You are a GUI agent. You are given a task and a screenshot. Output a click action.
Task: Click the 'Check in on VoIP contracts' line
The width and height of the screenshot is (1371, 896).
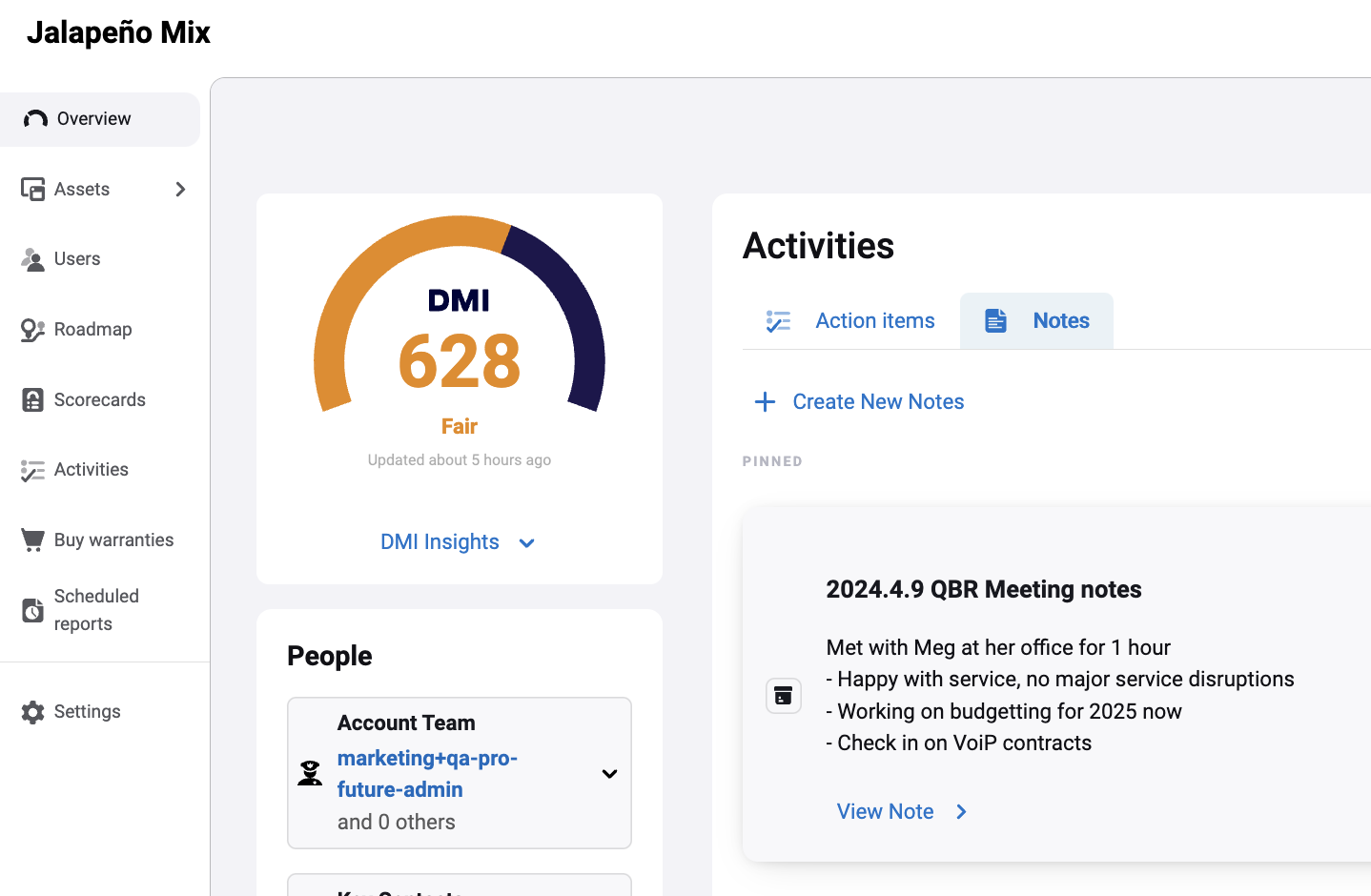(x=959, y=743)
